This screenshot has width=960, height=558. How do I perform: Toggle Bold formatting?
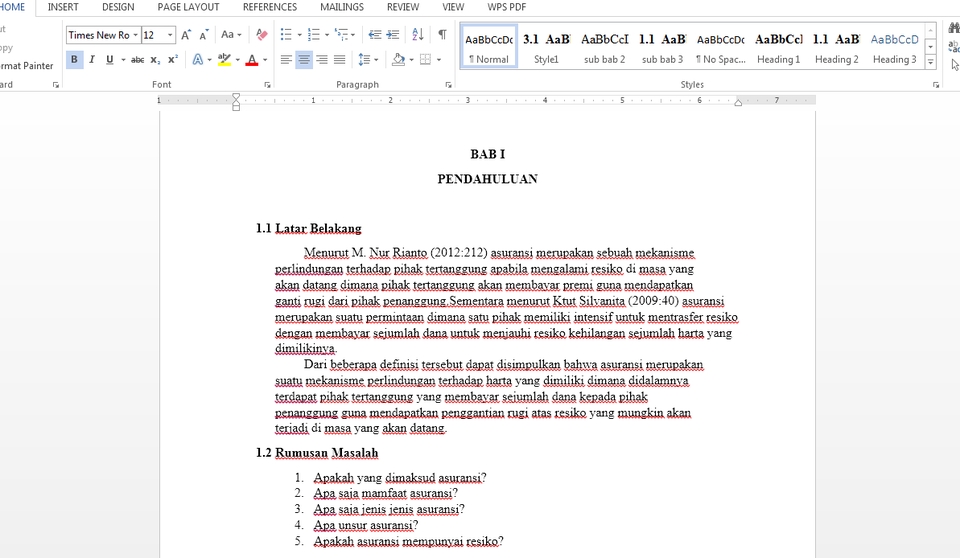(x=74, y=60)
